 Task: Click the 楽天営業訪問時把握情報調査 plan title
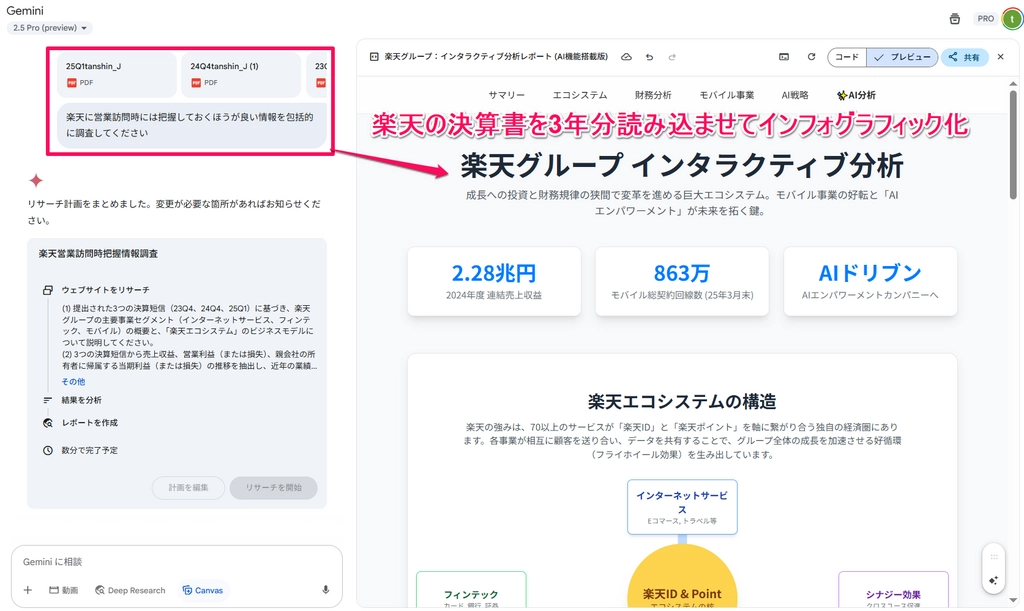(x=98, y=254)
